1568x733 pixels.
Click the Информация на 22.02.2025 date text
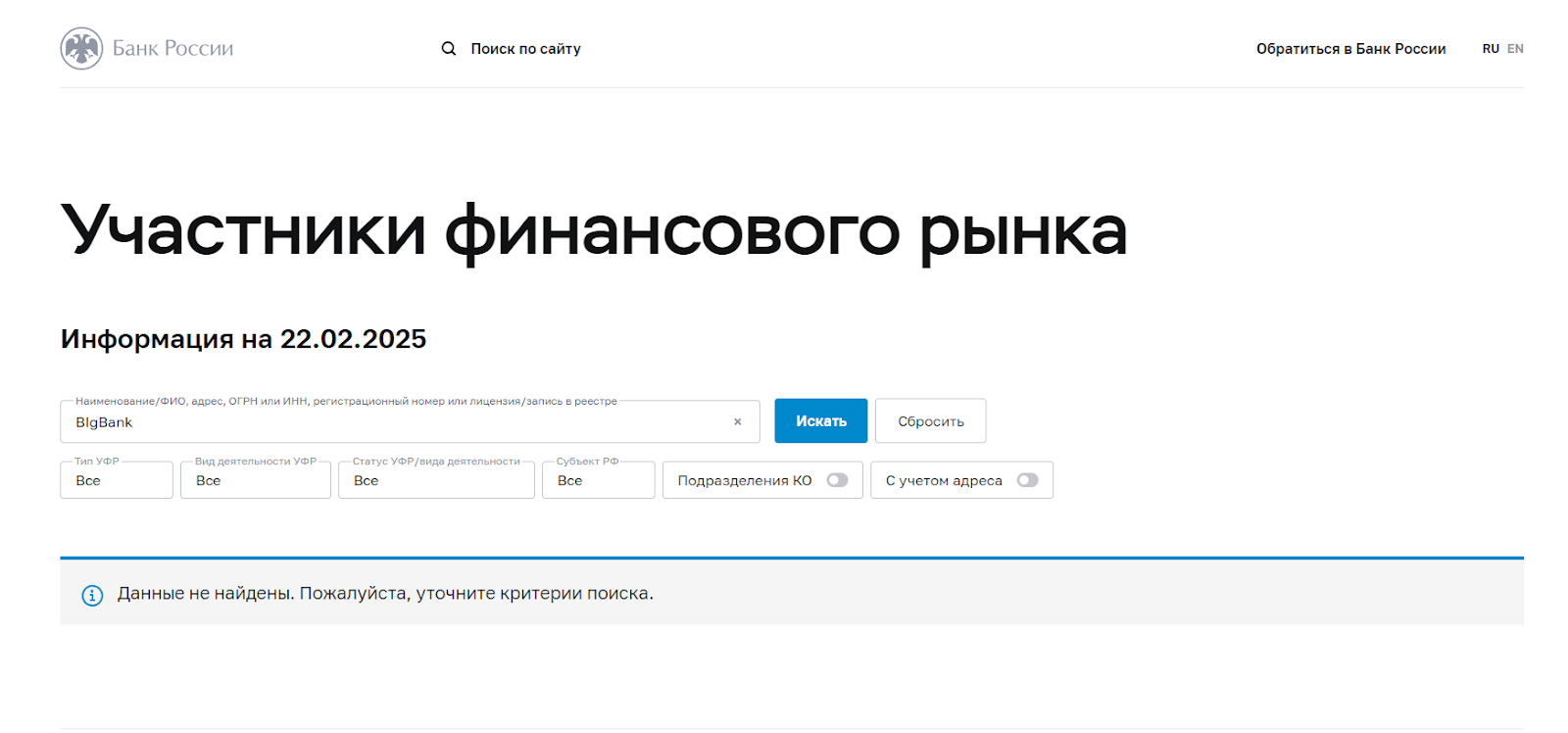point(243,339)
